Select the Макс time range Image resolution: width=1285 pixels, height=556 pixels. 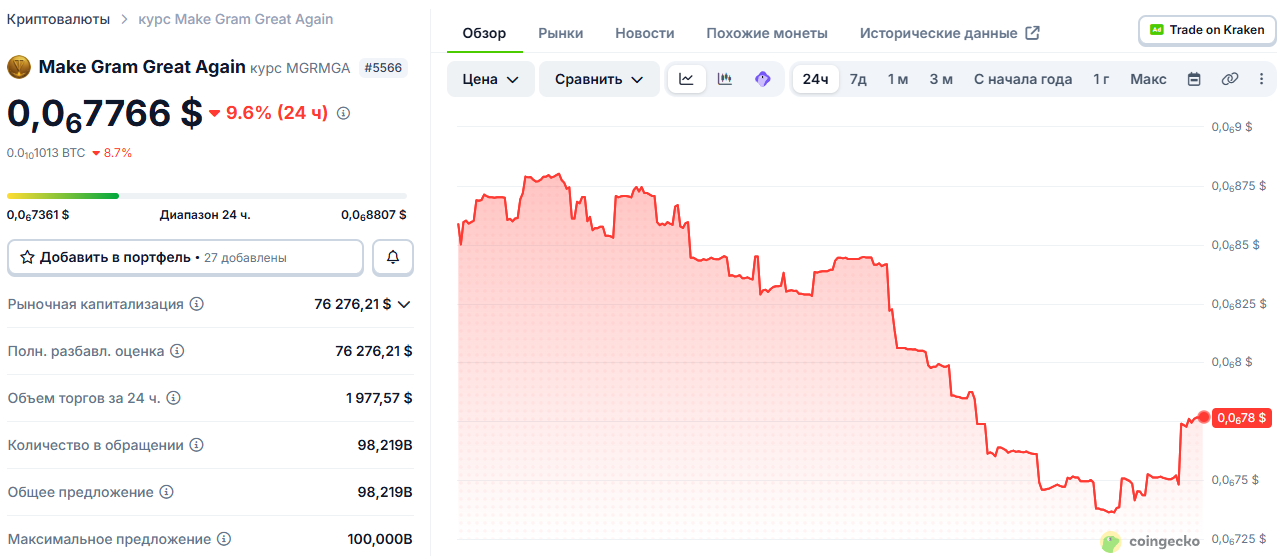[x=1148, y=79]
